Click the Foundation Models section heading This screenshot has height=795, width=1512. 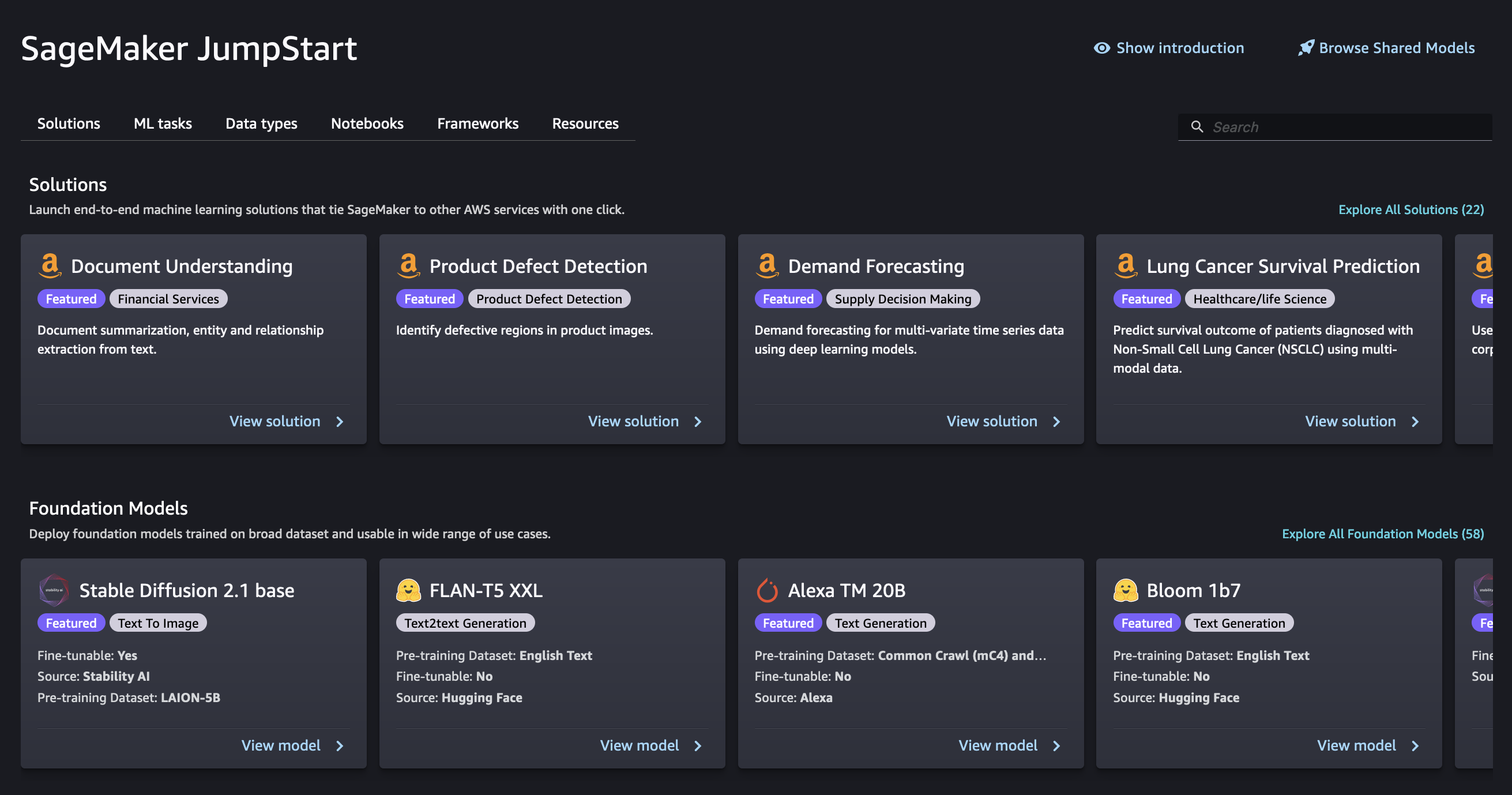tap(108, 508)
